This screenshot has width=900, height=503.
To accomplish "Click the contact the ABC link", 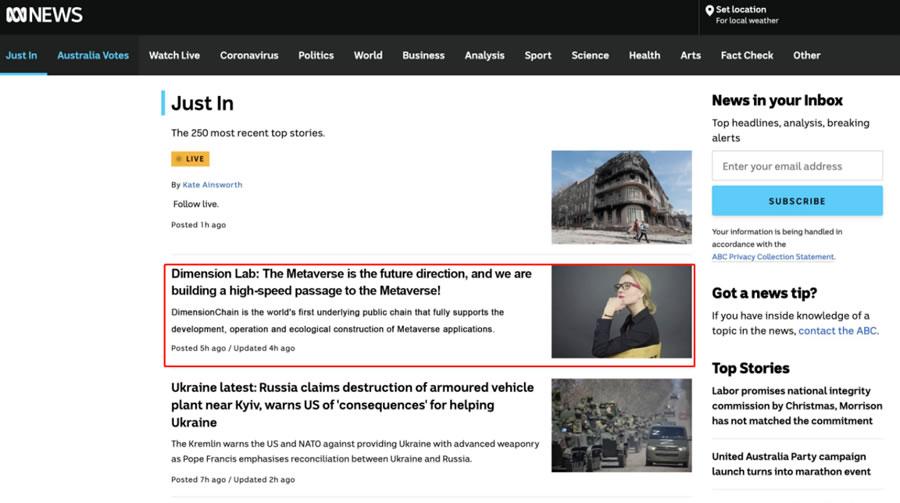I will coord(837,331).
